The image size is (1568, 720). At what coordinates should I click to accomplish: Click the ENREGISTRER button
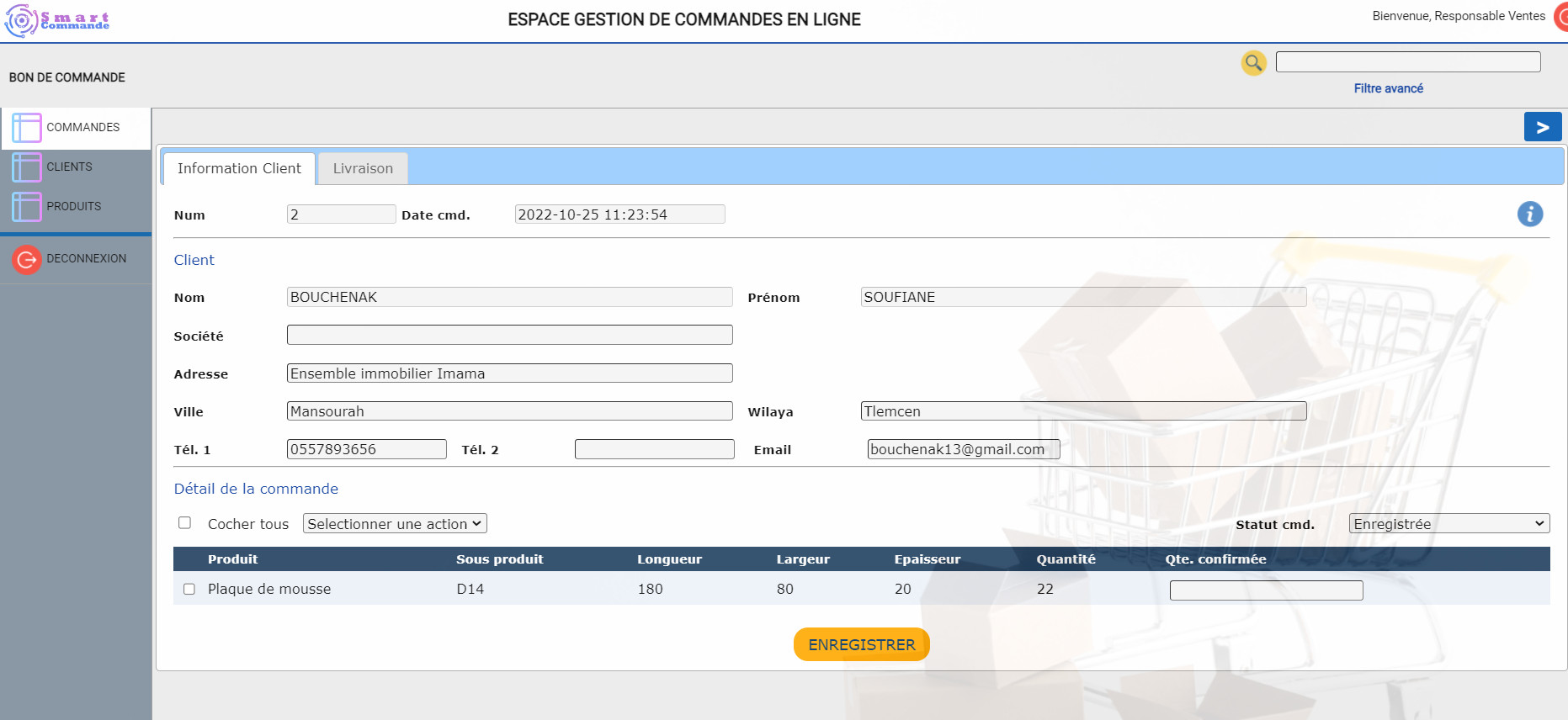point(861,644)
